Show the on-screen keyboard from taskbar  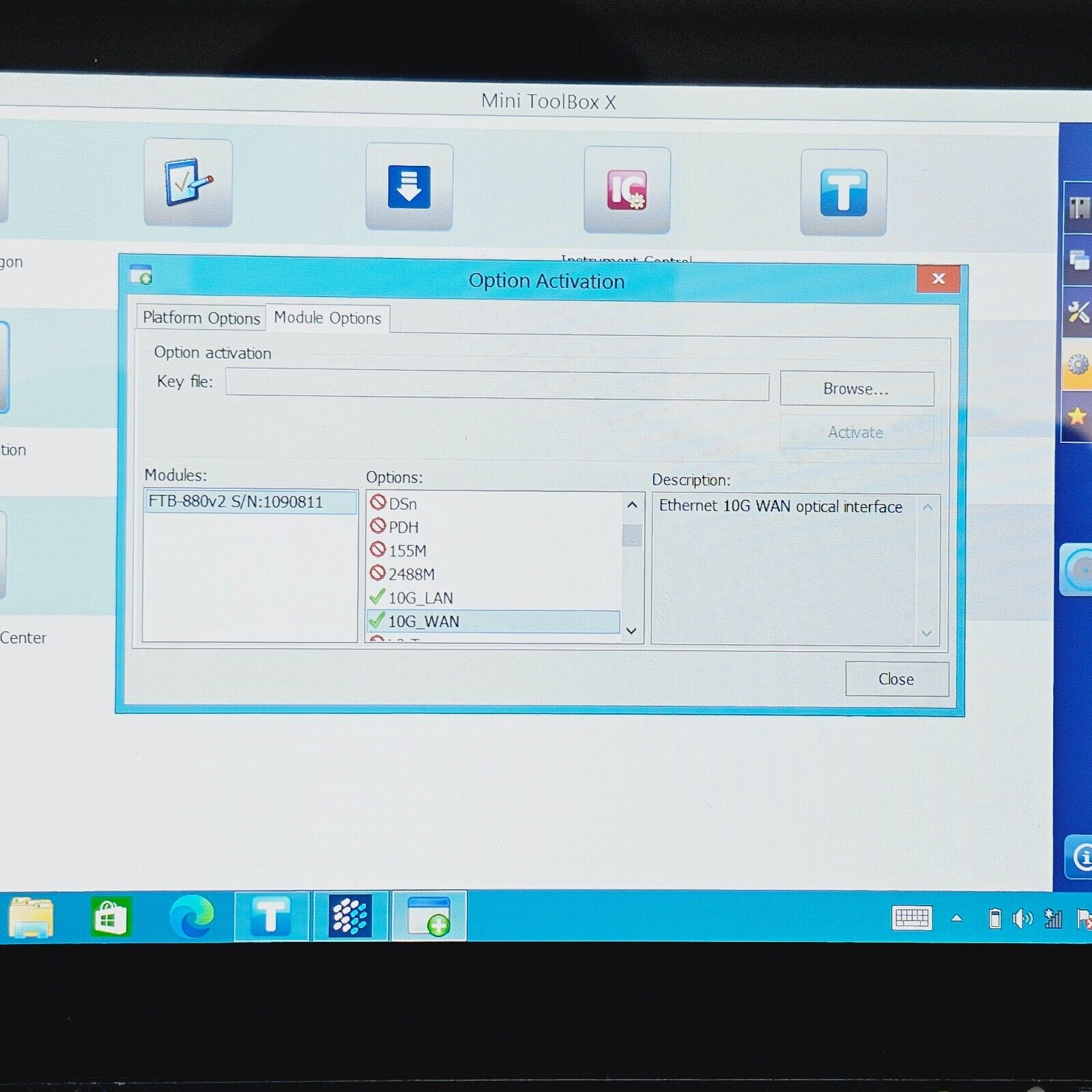pos(911,918)
